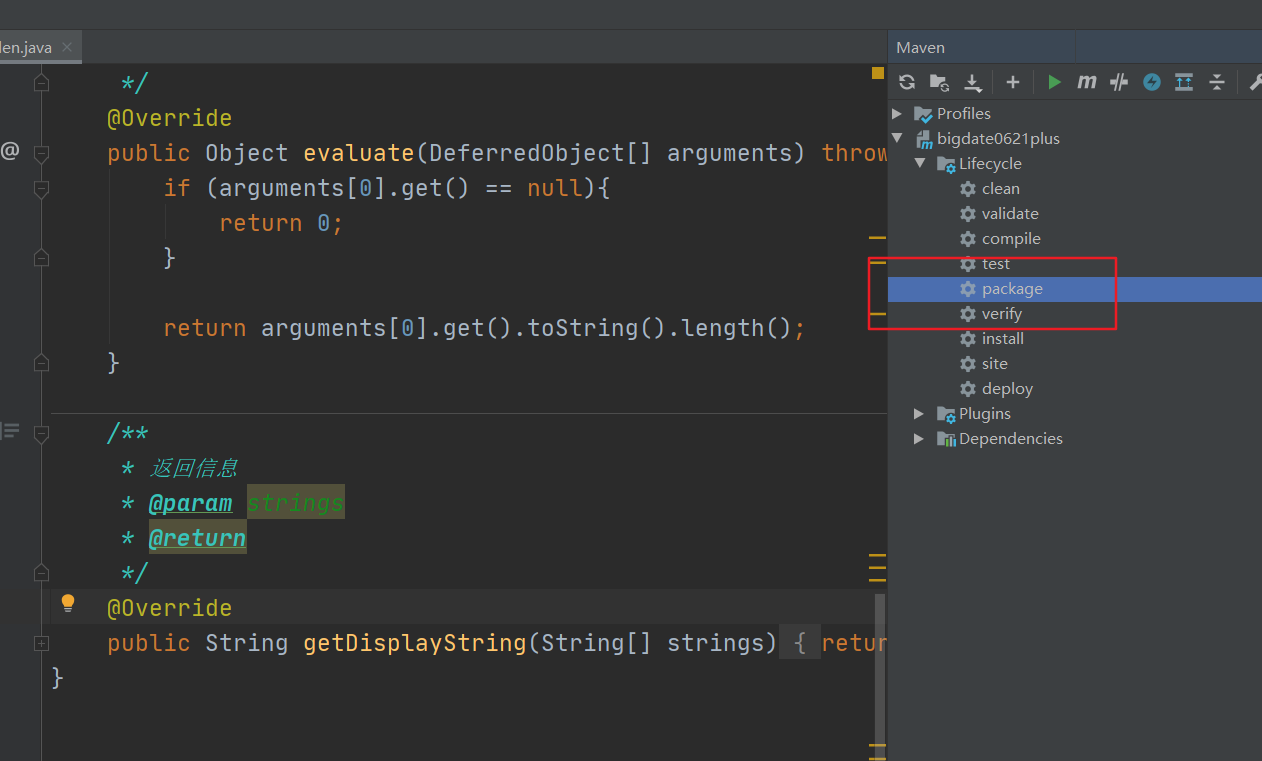Toggle Maven offline mode
The width and height of the screenshot is (1262, 761).
point(1119,82)
